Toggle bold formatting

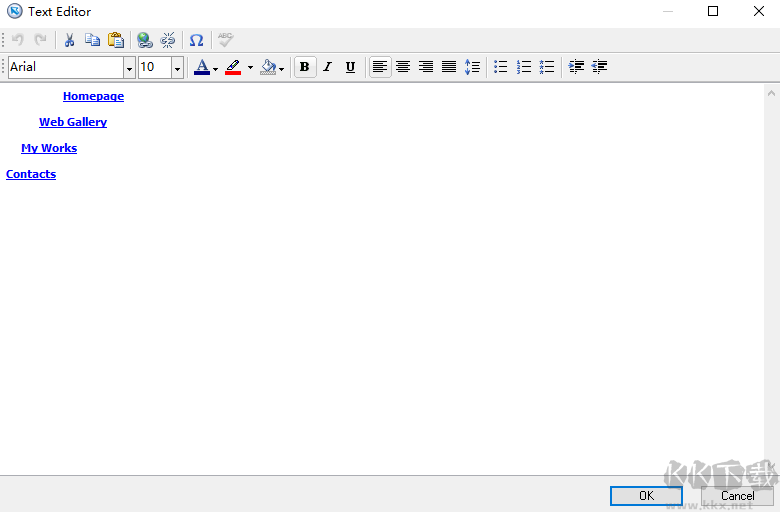(305, 67)
